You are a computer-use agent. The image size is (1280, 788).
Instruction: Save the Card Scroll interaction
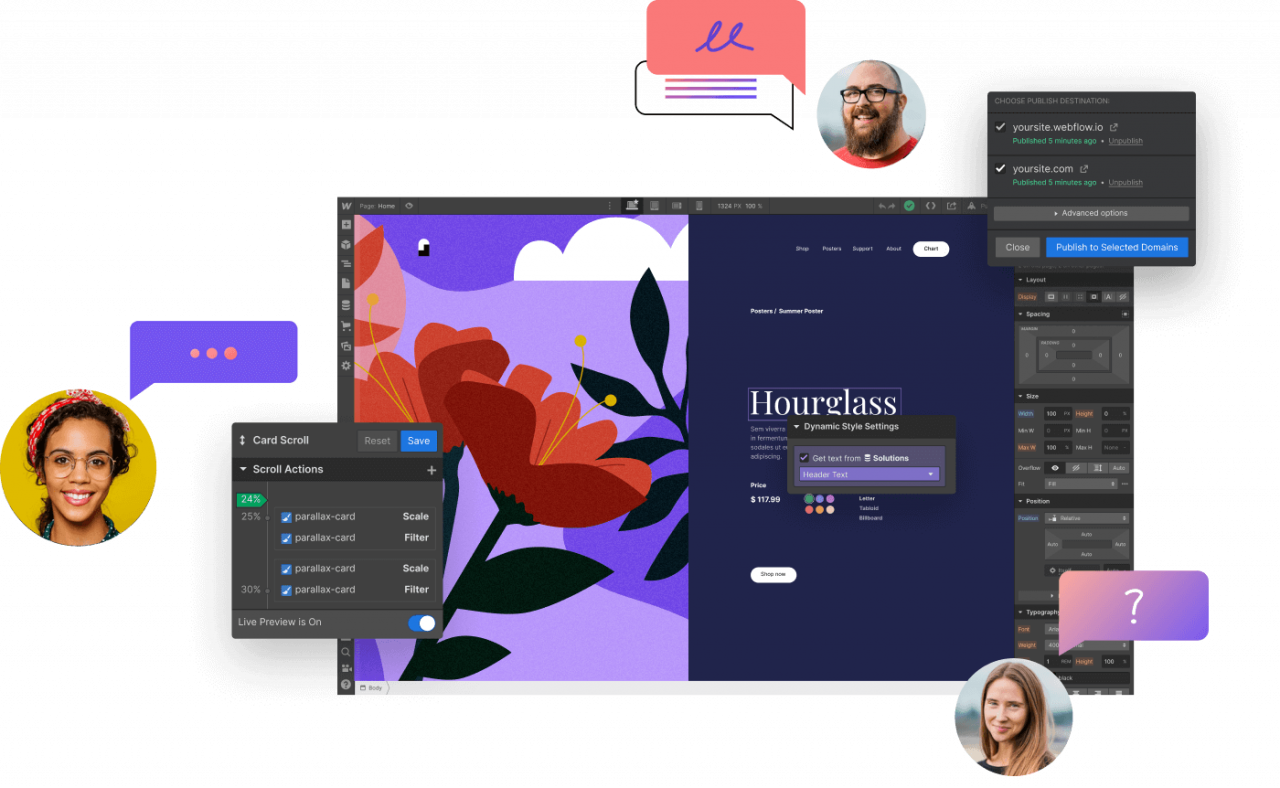(418, 440)
